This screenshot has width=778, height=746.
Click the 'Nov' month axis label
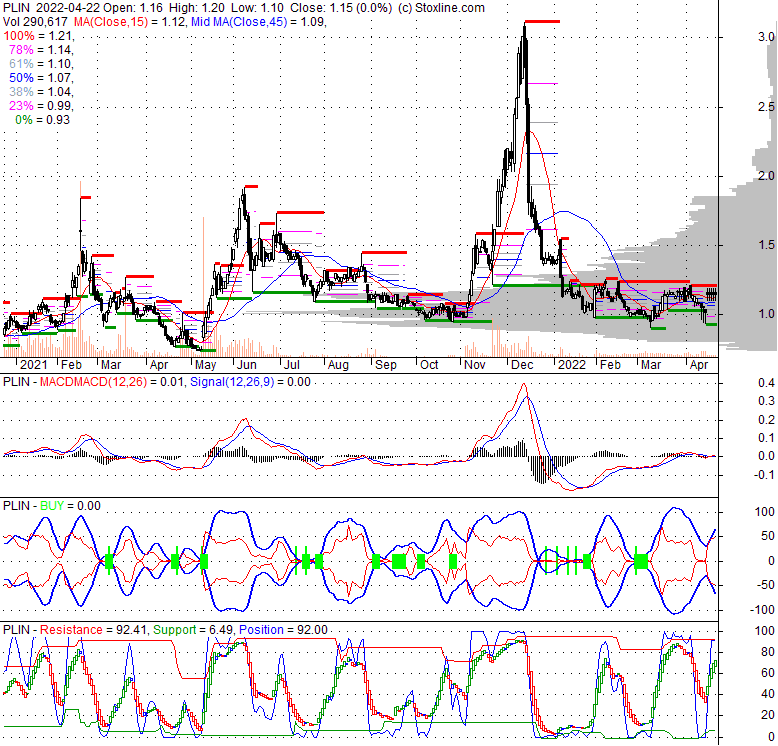475,365
